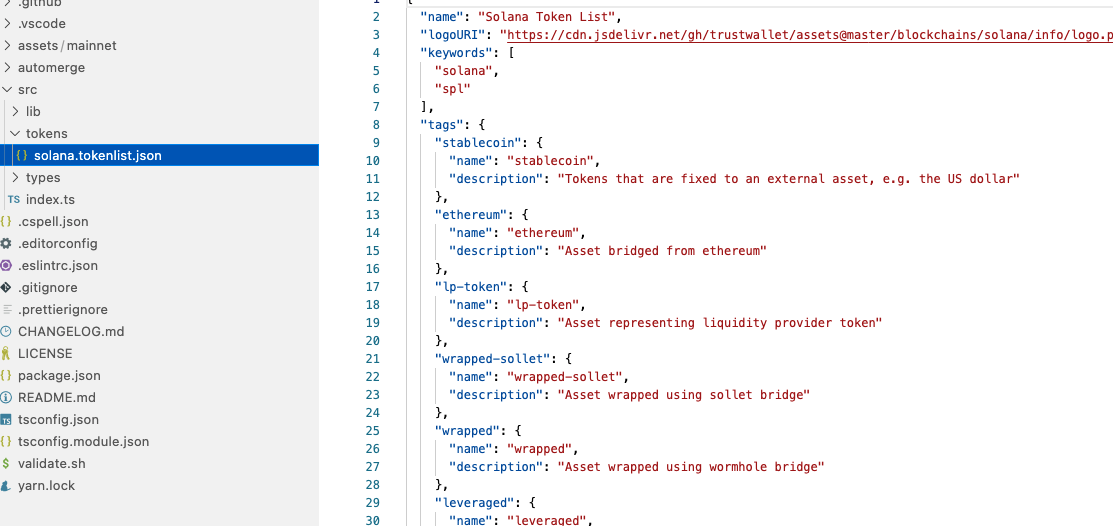Image resolution: width=1113 pixels, height=526 pixels.
Task: Click the shell dollar icon of validate.sh
Action: point(6,464)
